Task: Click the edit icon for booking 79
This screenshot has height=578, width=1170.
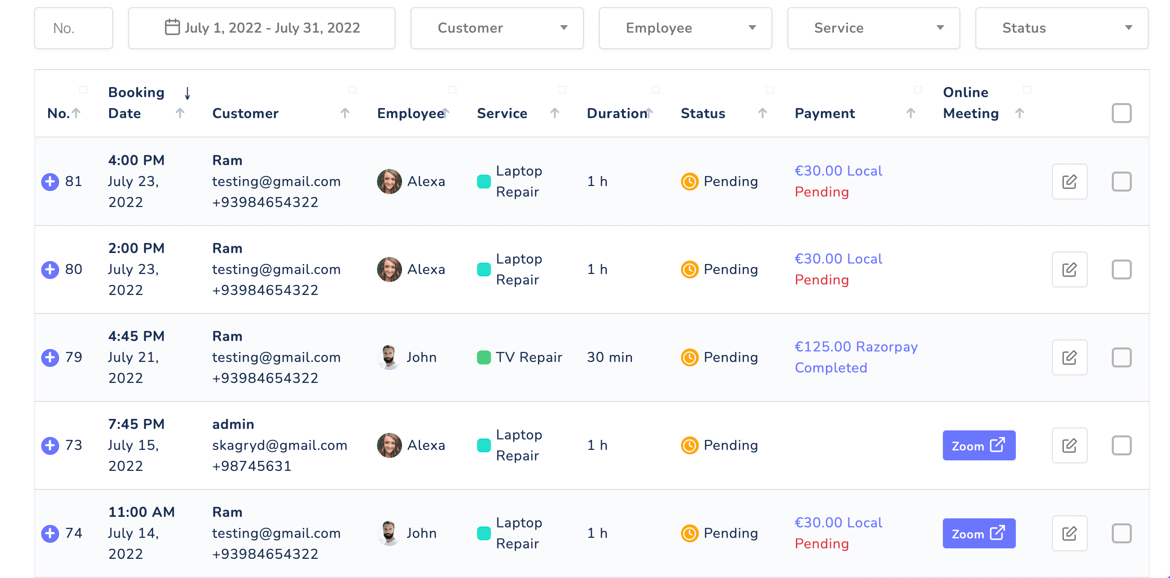Action: [x=1069, y=358]
